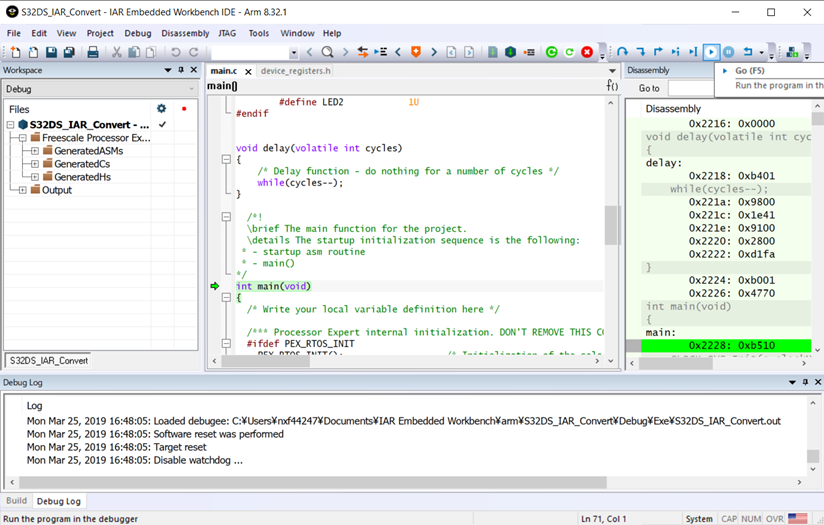Pin the Workspace panel
Image resolution: width=824 pixels, height=525 pixels.
(181, 70)
